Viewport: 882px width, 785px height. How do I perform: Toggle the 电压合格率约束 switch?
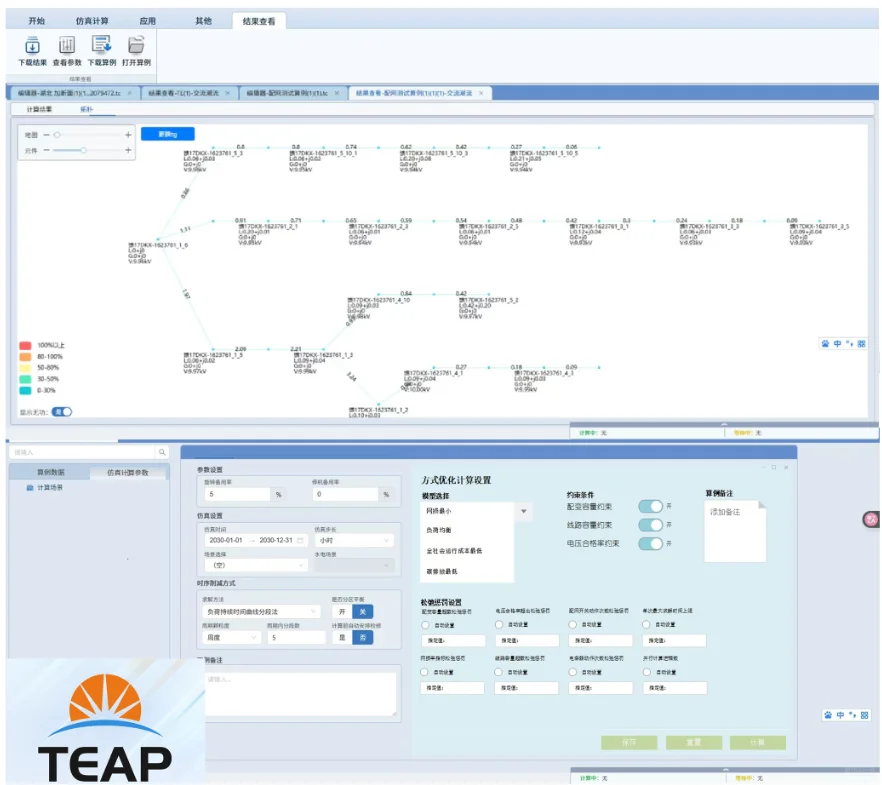click(651, 544)
